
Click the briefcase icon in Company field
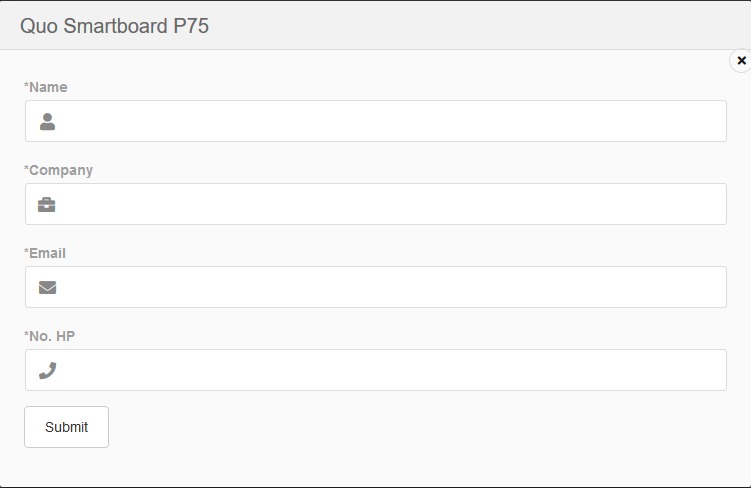47,205
